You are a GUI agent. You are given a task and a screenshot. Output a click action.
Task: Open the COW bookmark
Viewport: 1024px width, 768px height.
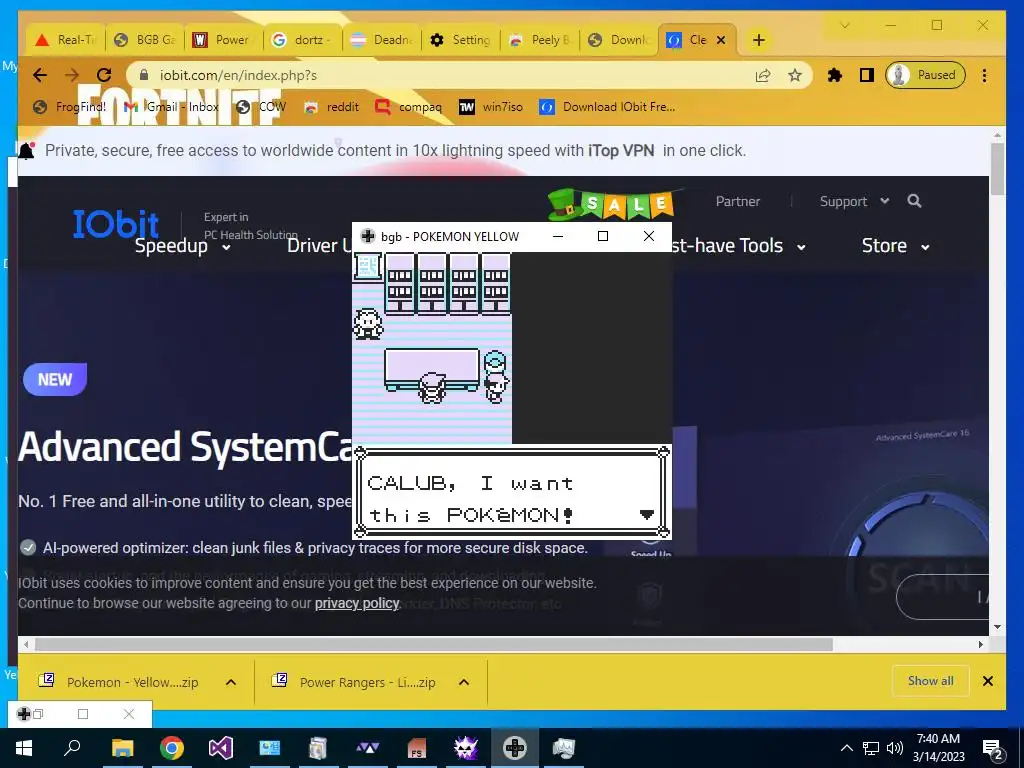click(x=261, y=106)
